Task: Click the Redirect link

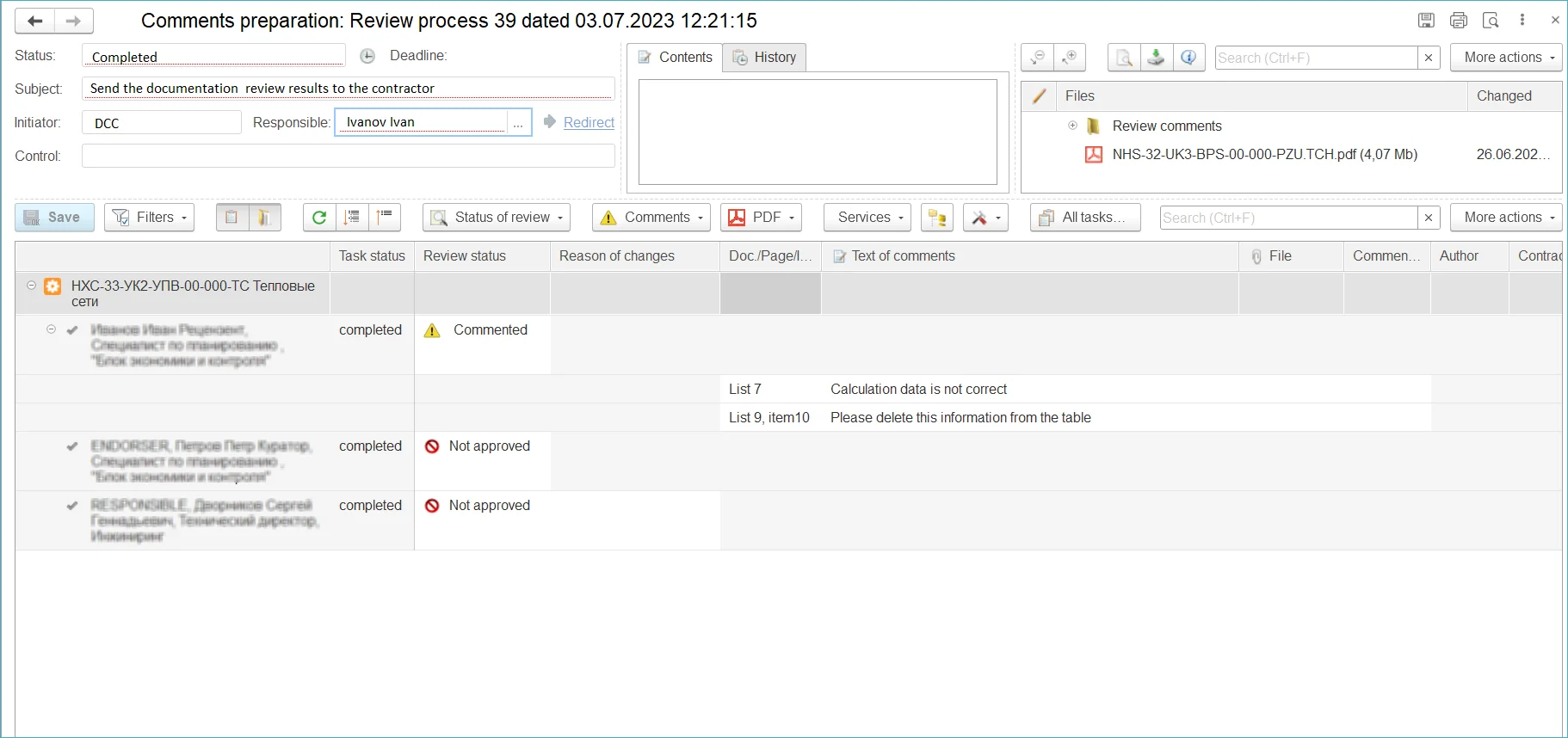Action: coord(589,122)
